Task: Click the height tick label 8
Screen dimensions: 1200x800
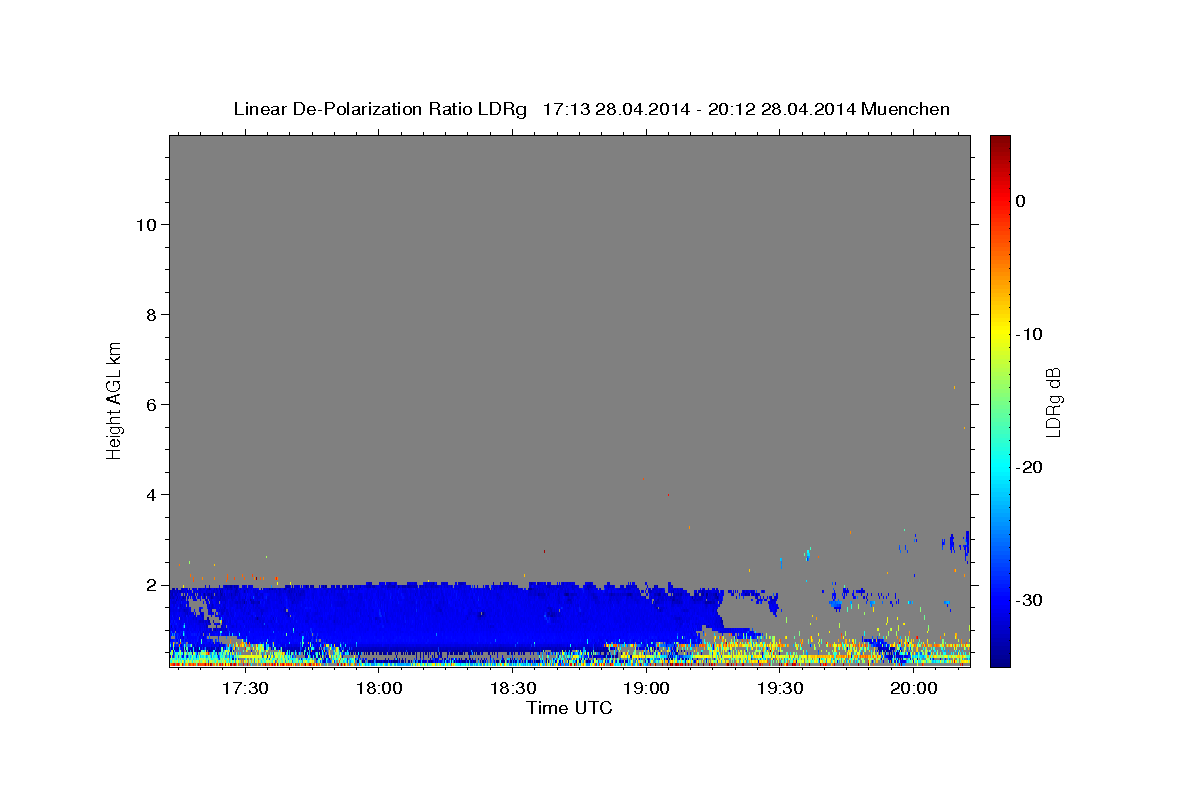Action: [x=152, y=315]
